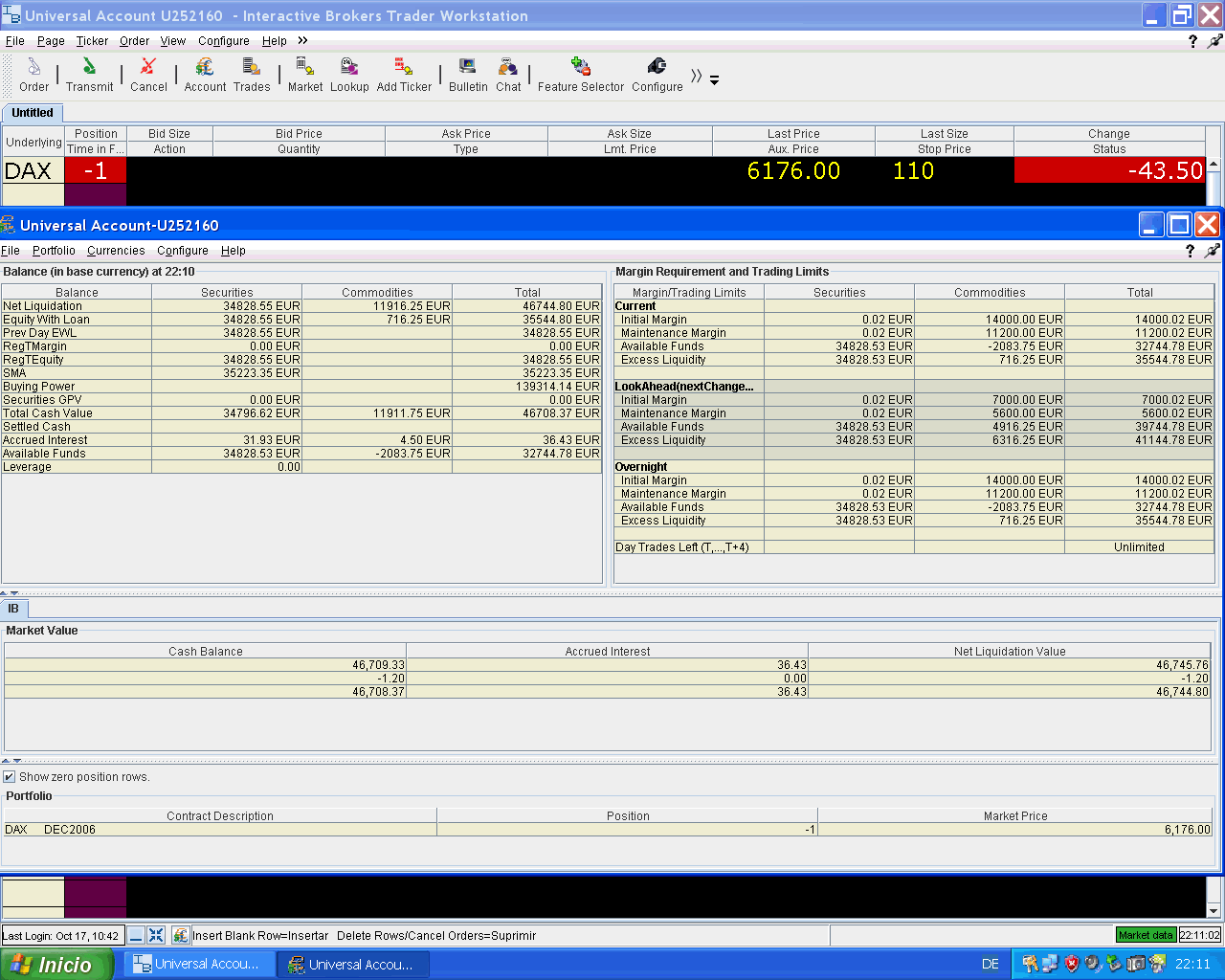Open the Portfolio menu in Universal Account

point(54,251)
